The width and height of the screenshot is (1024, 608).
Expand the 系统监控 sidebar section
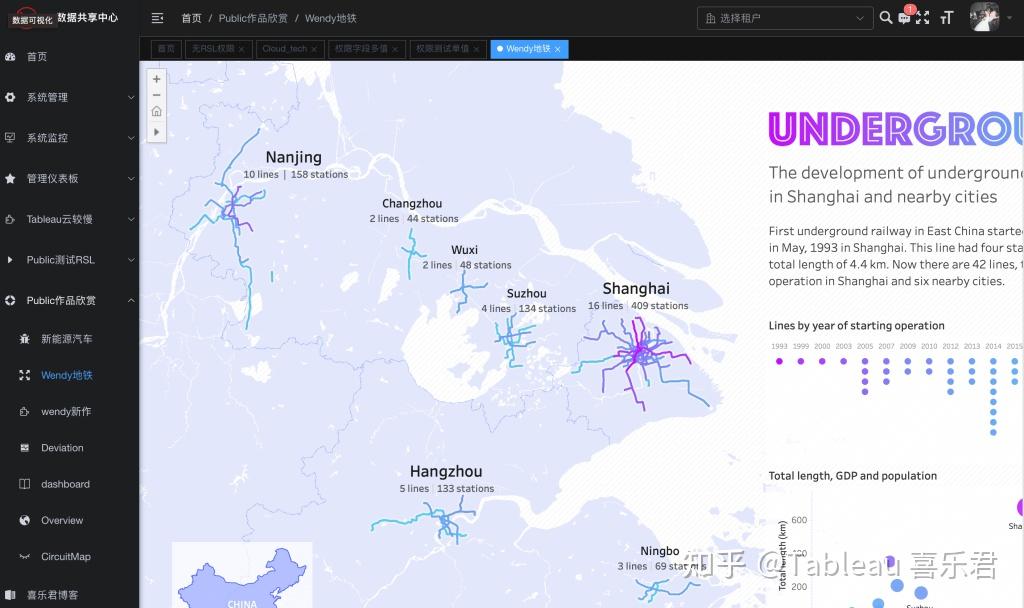[x=50, y=137]
